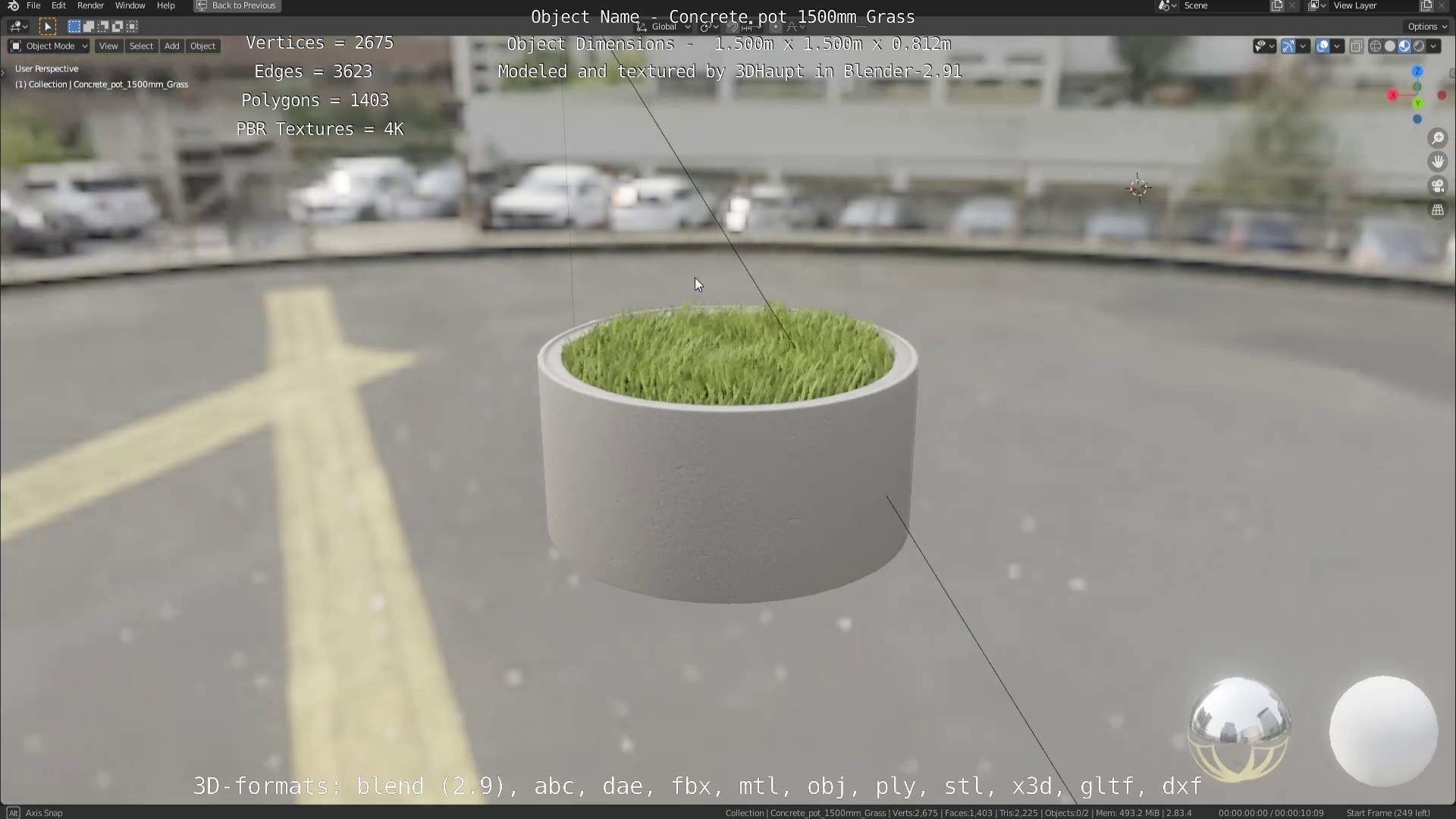The height and width of the screenshot is (819, 1456).
Task: Open the scene browse dropdown icon
Action: click(x=1167, y=6)
